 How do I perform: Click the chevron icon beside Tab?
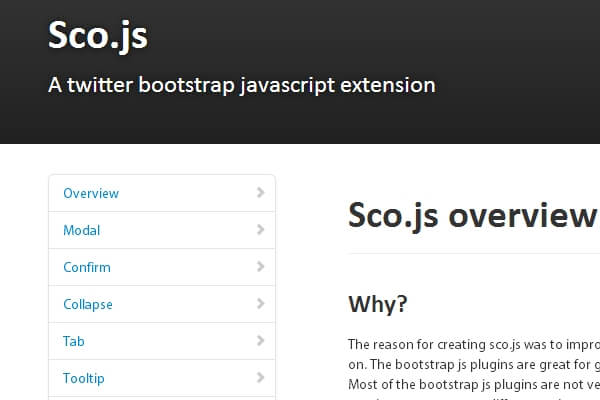click(260, 341)
